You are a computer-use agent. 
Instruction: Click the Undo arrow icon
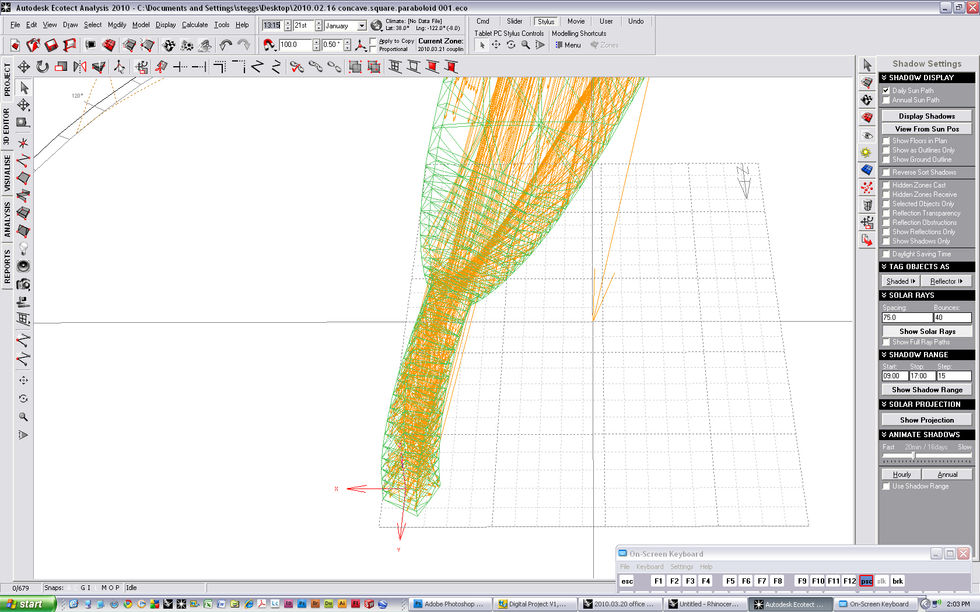(226, 45)
